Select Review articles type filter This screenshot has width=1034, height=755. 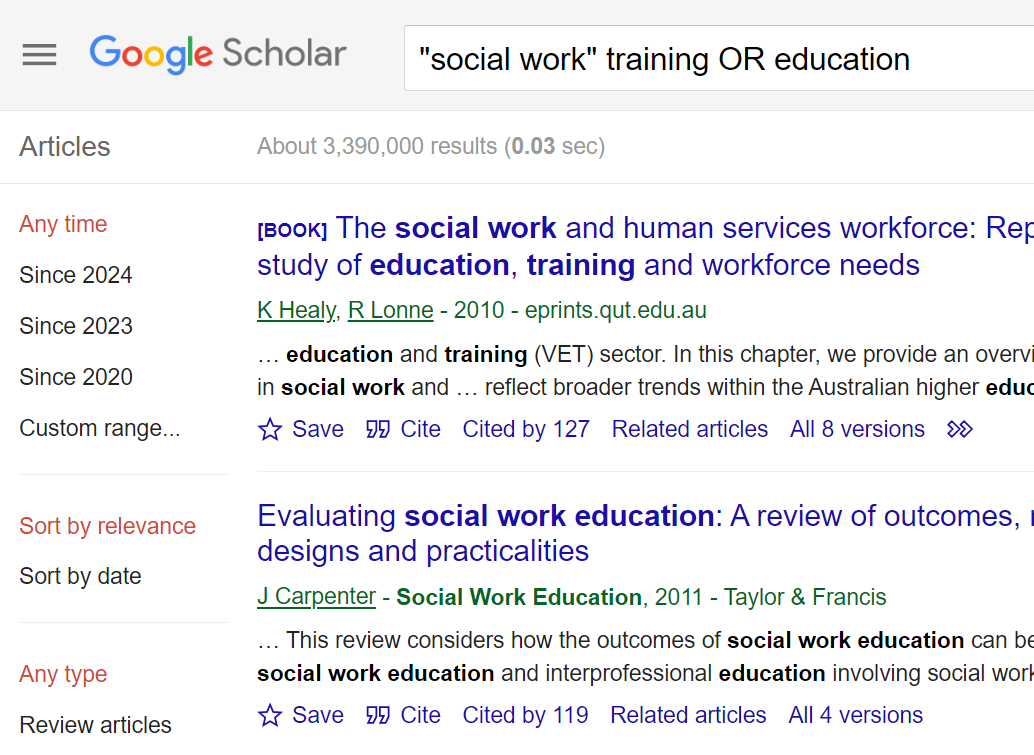tap(96, 725)
